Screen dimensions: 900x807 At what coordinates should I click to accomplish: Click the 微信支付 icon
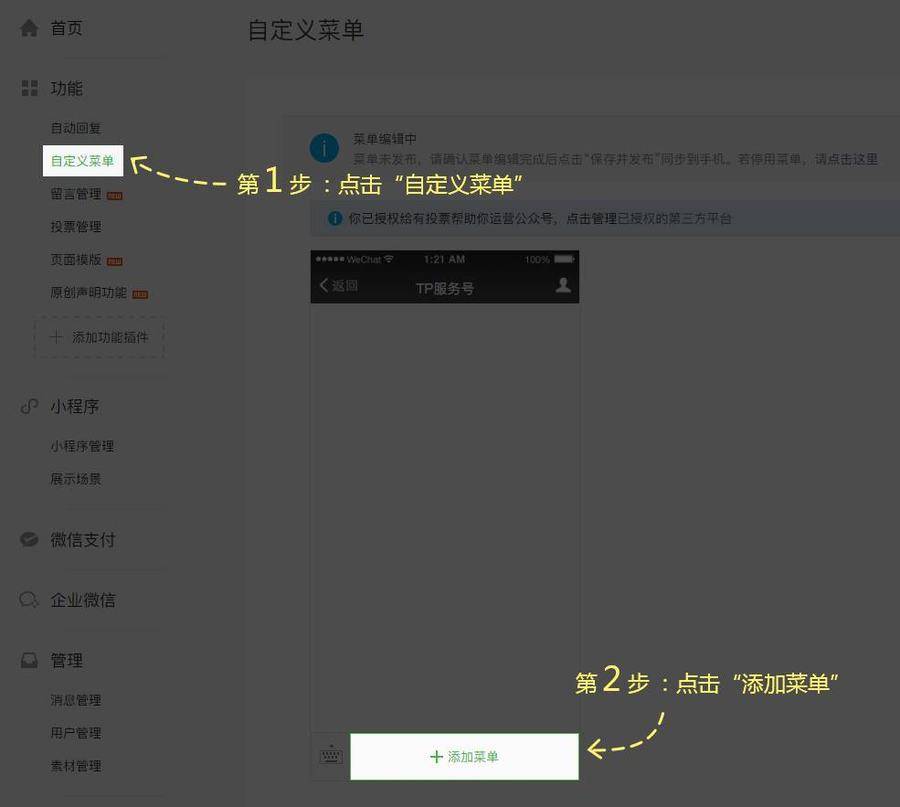point(29,539)
